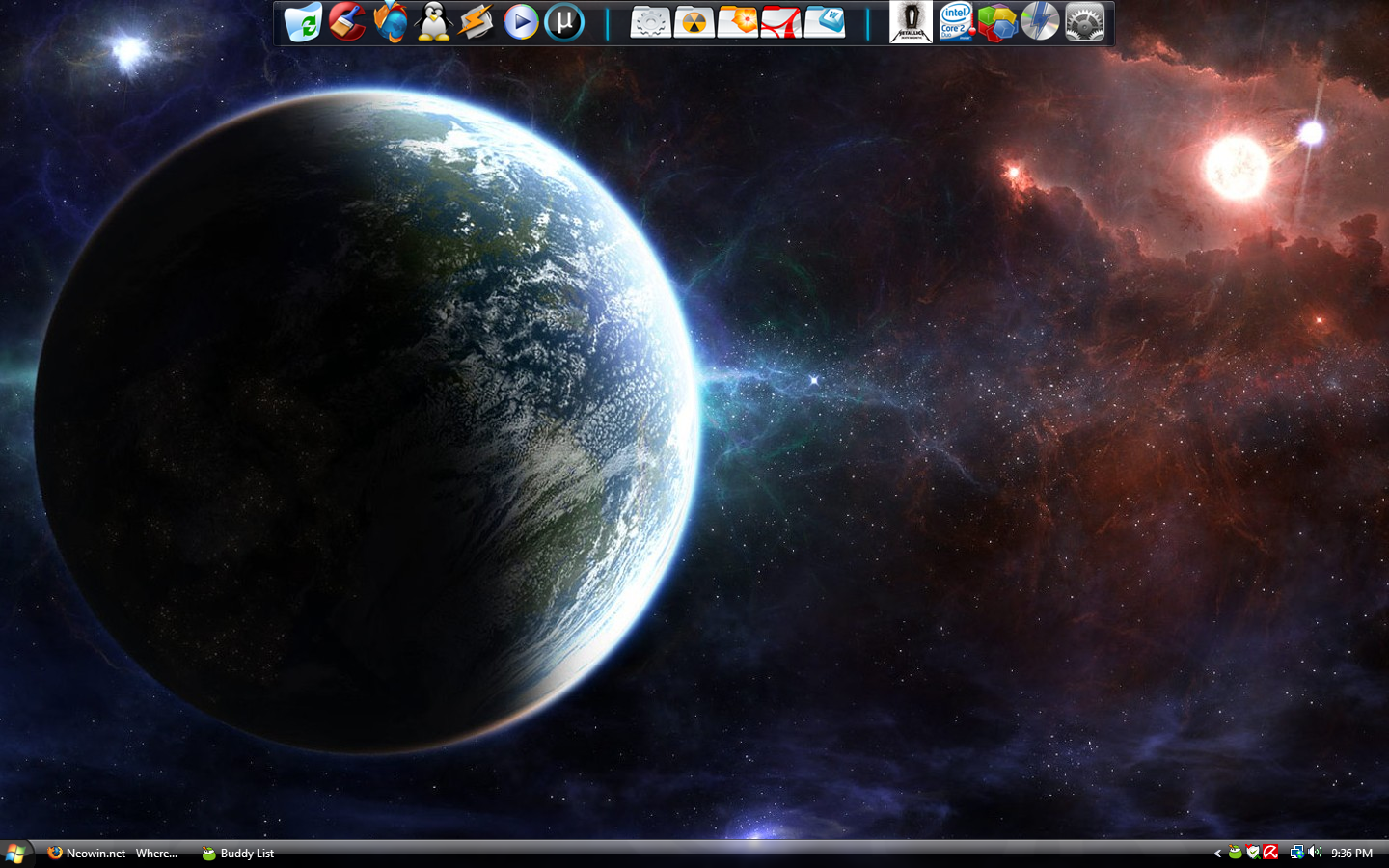1389x868 pixels.
Task: Click the volume speaker tray icon
Action: click(1315, 853)
